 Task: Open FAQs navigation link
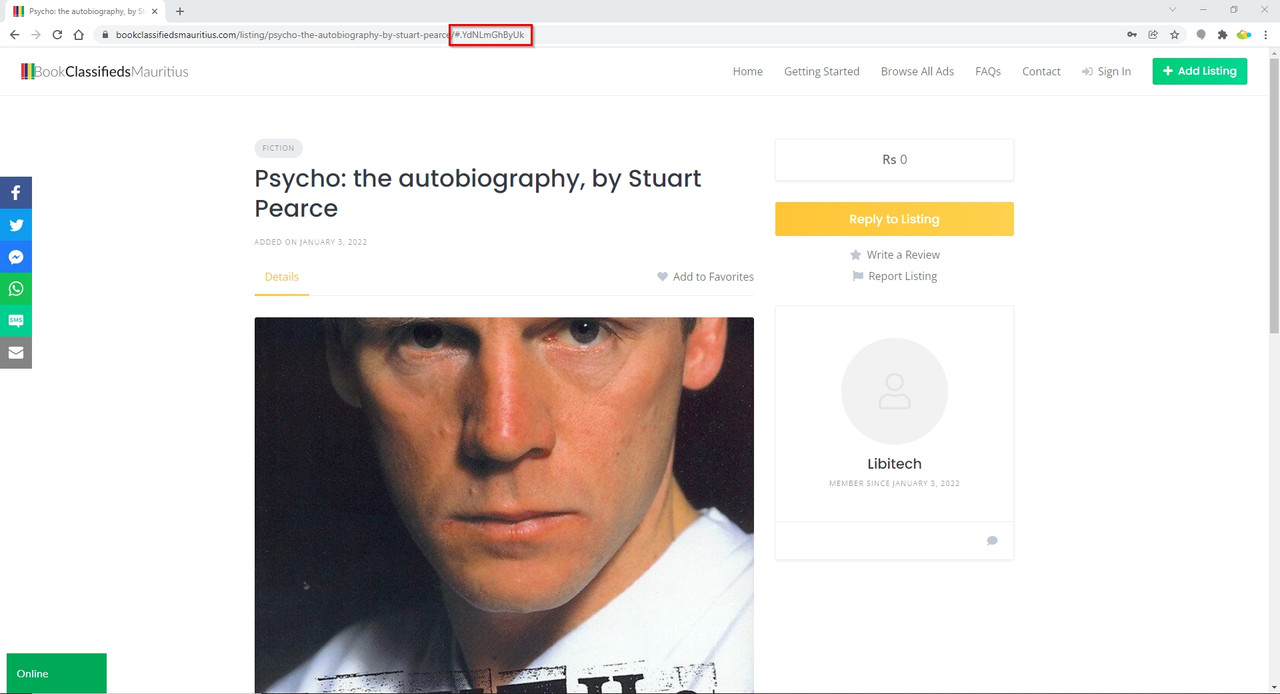[988, 71]
